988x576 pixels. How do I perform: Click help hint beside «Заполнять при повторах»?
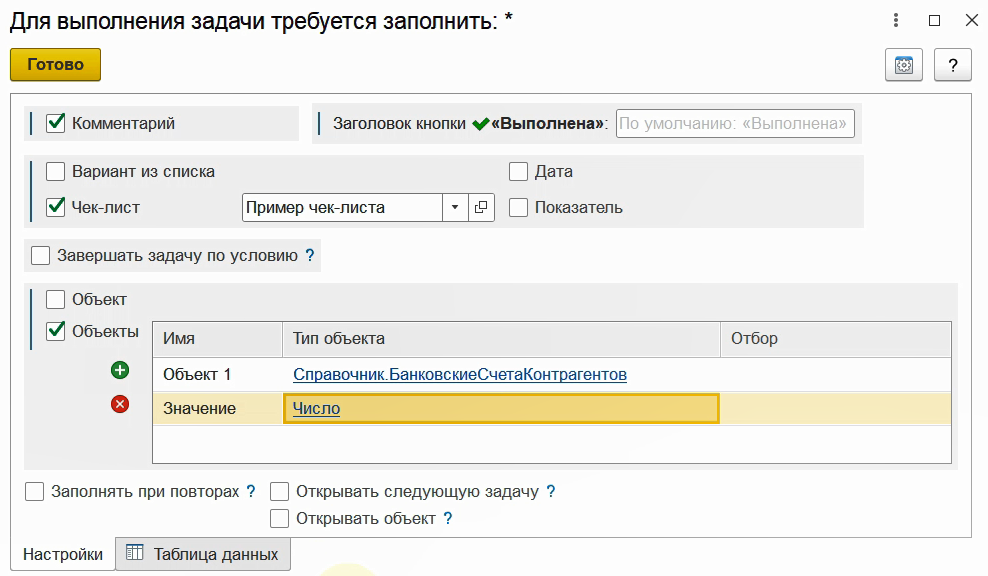pyautogui.click(x=251, y=492)
